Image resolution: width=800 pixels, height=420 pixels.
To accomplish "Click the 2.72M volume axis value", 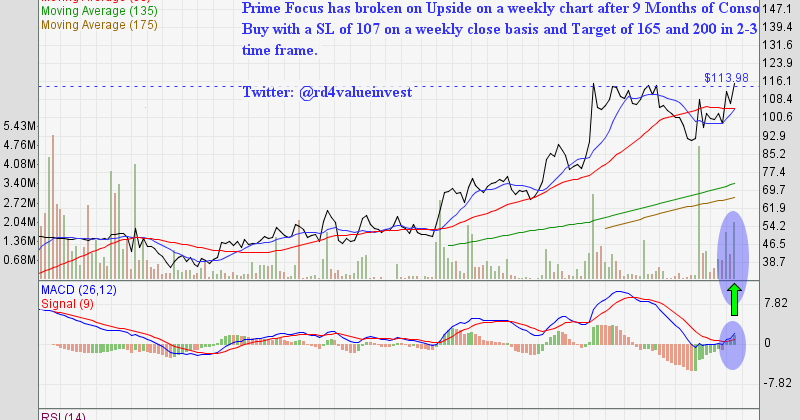I will (19, 203).
